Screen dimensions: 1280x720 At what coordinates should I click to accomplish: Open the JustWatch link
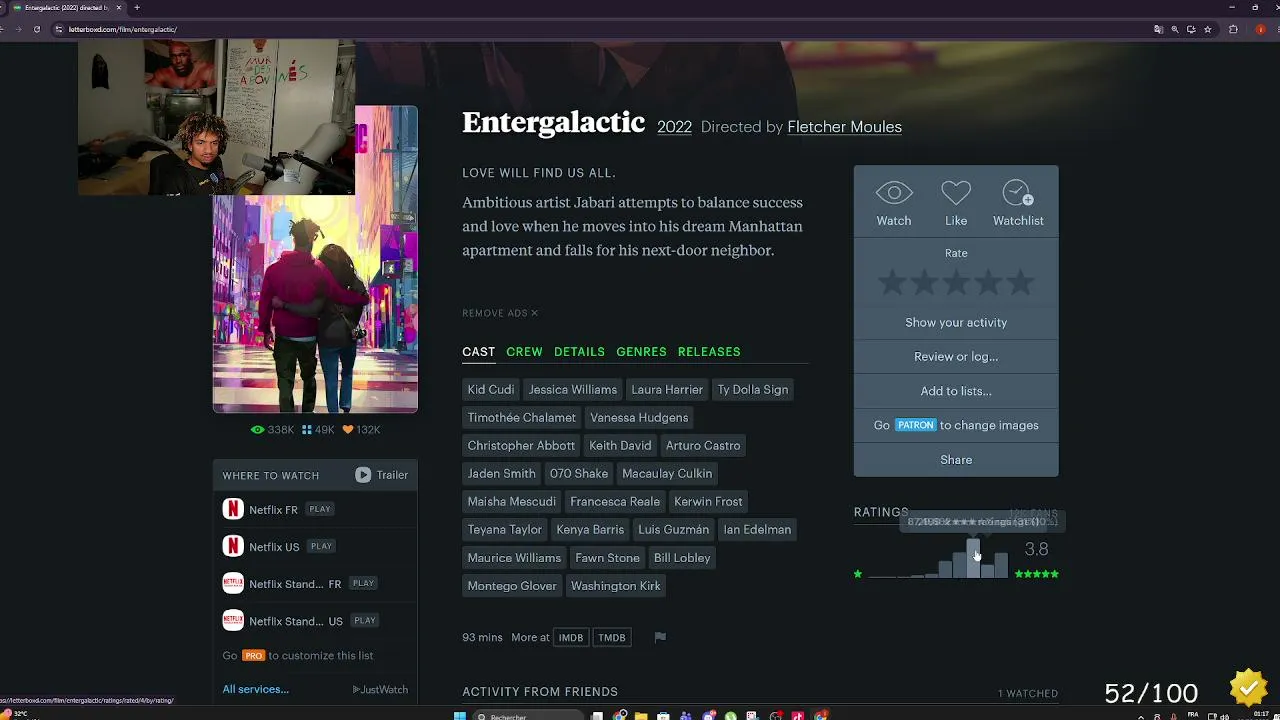[381, 690]
